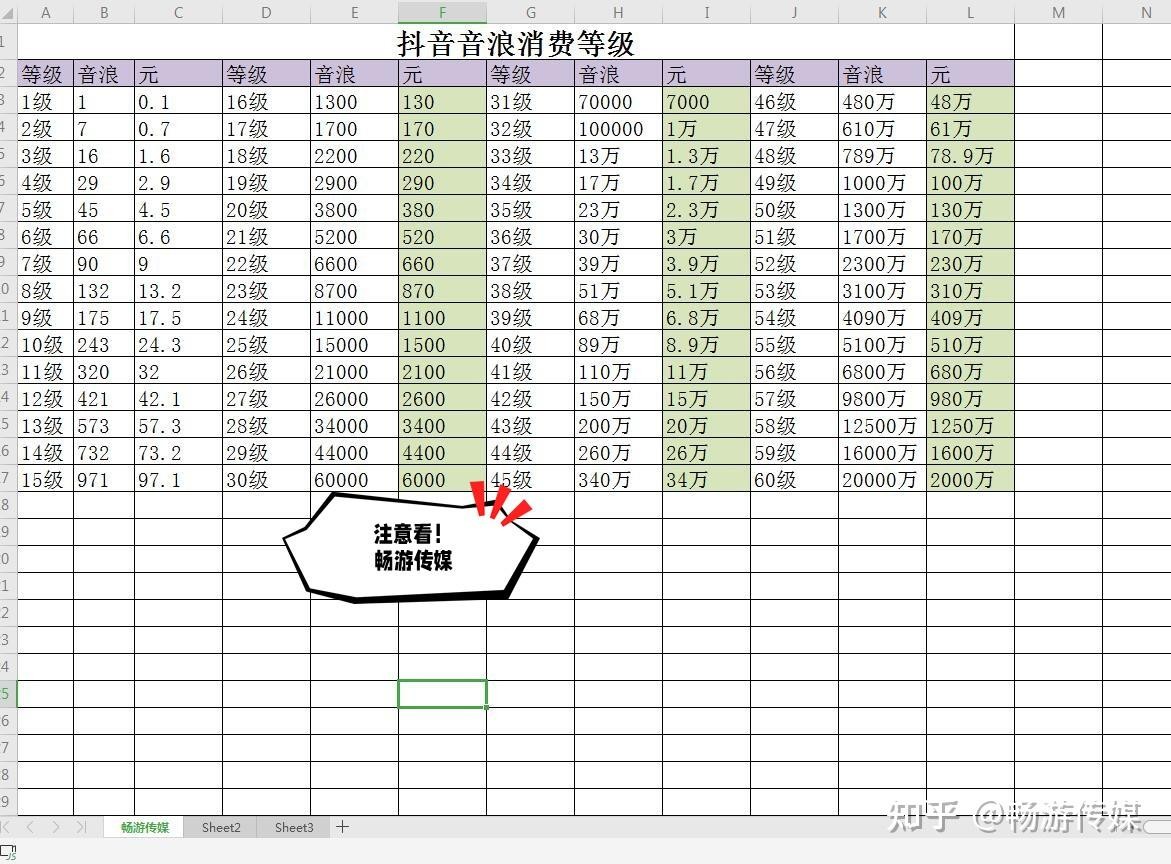The width and height of the screenshot is (1171, 864).
Task: Select the cell containing 4090万
Action: coord(883,317)
